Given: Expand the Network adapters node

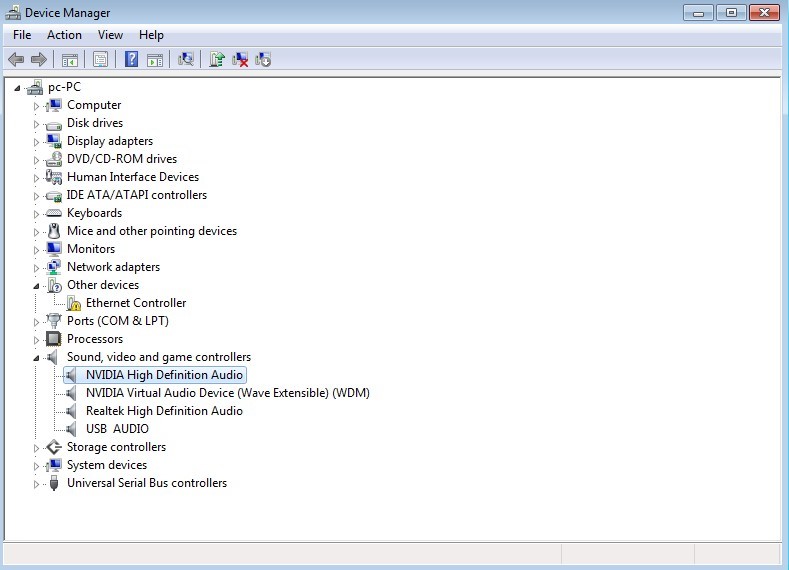Looking at the screenshot, I should point(36,268).
